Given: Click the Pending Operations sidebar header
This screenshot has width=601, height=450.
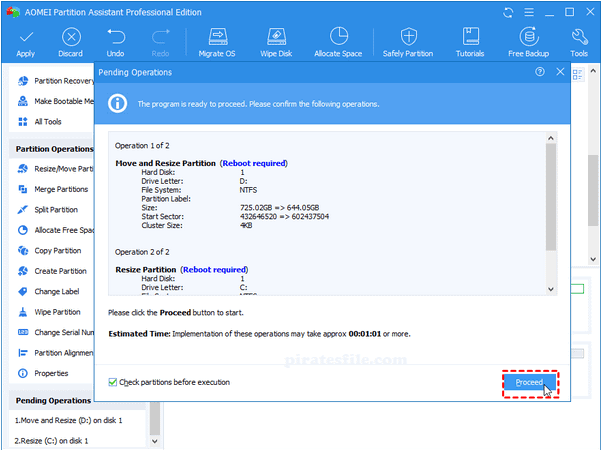Looking at the screenshot, I should tap(53, 400).
